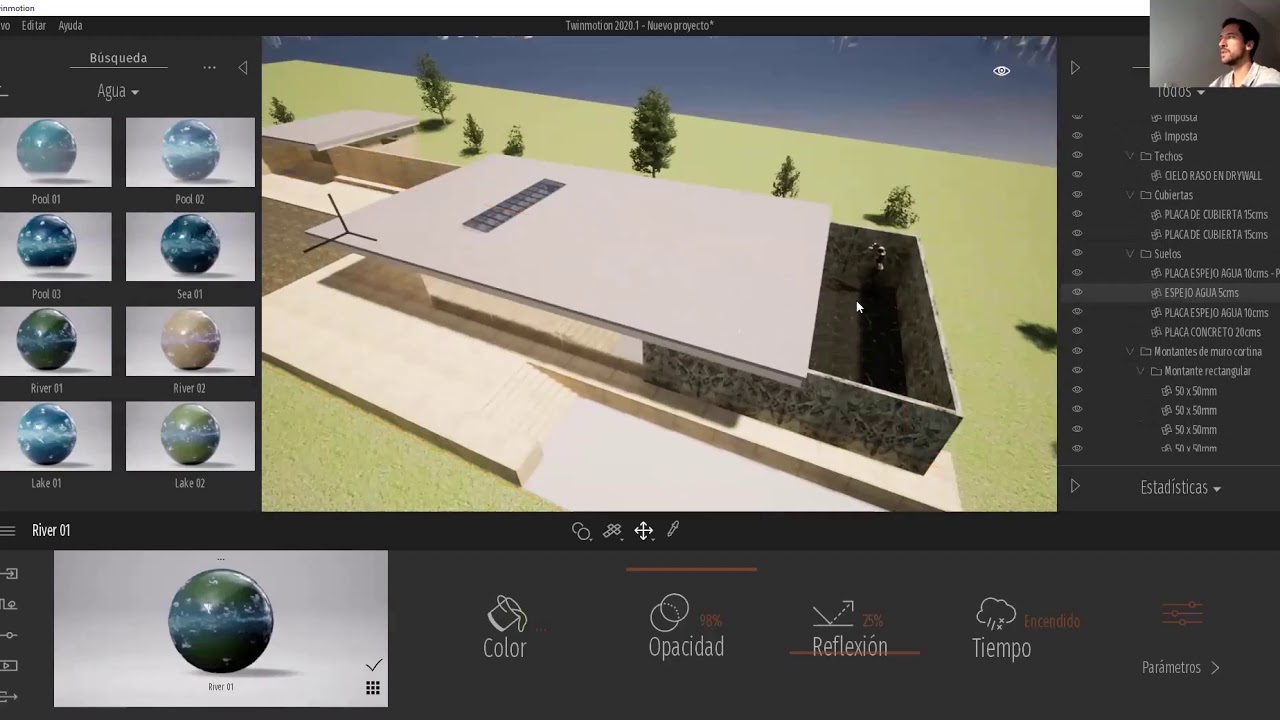Screen dimensions: 1280x720
Task: Toggle visibility of Montantes de muro cortina
Action: coord(1077,351)
